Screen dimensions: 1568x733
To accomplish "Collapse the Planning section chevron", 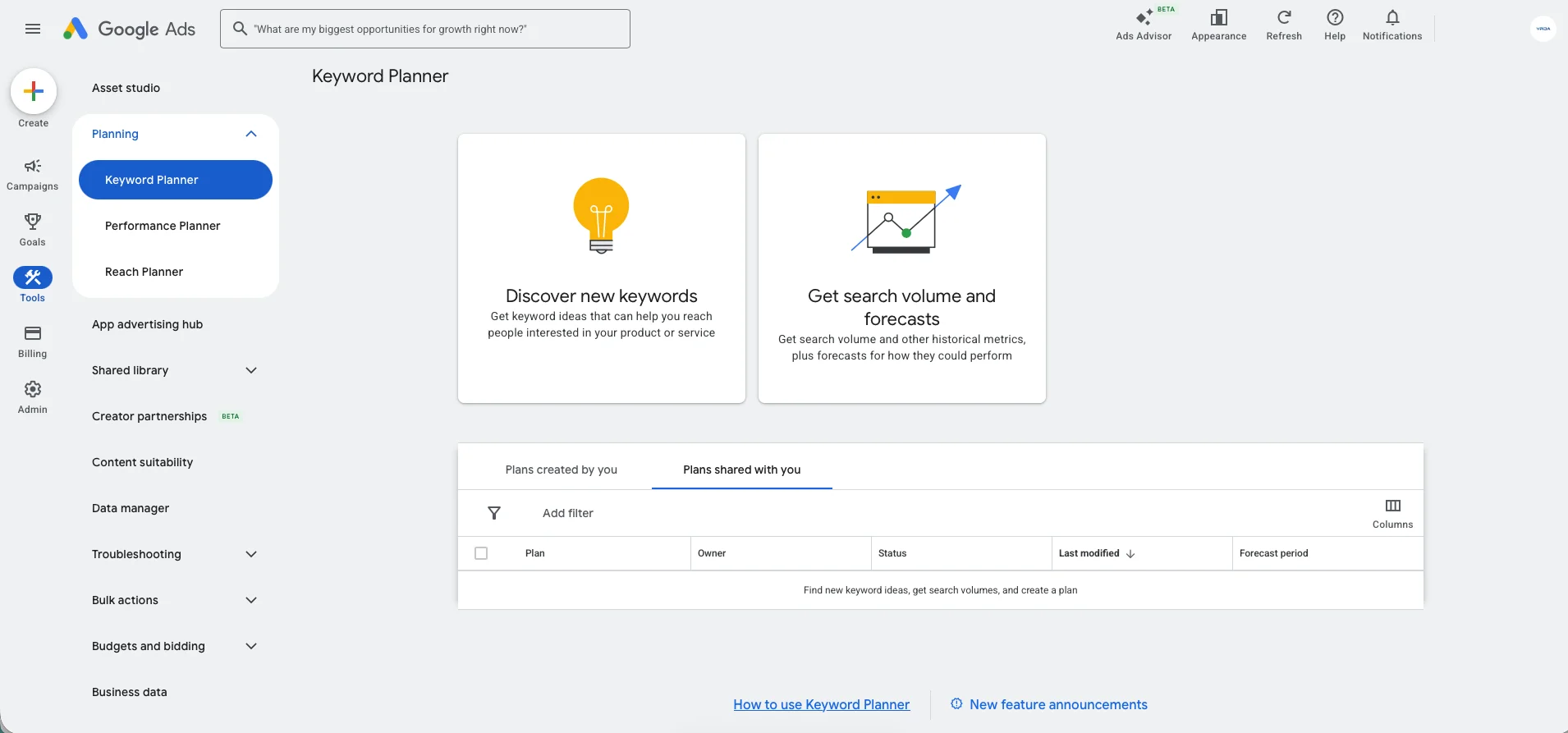I will point(251,134).
